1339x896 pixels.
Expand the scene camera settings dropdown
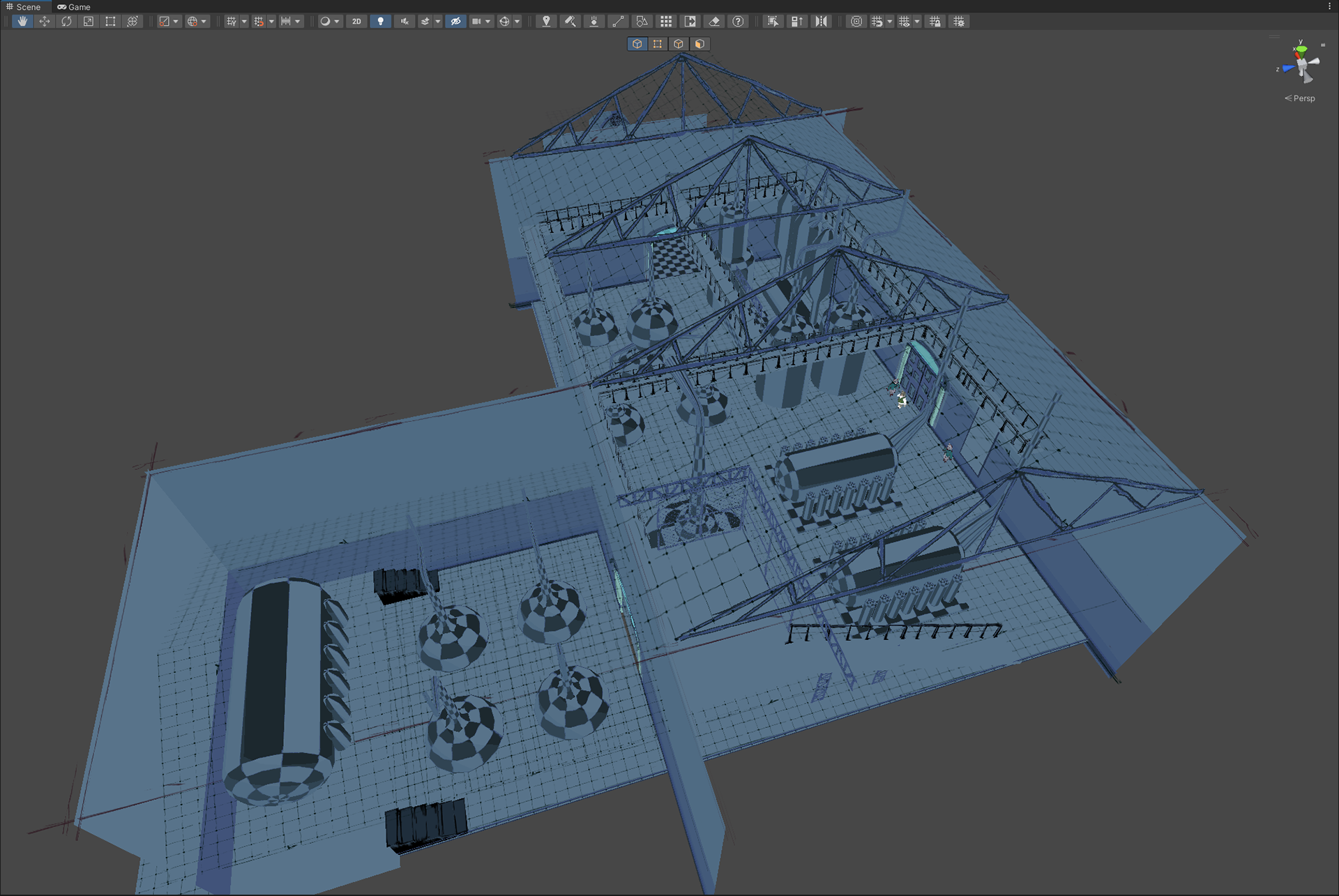tap(488, 22)
